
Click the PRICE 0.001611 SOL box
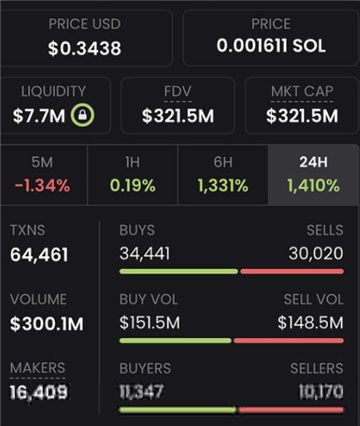click(271, 38)
